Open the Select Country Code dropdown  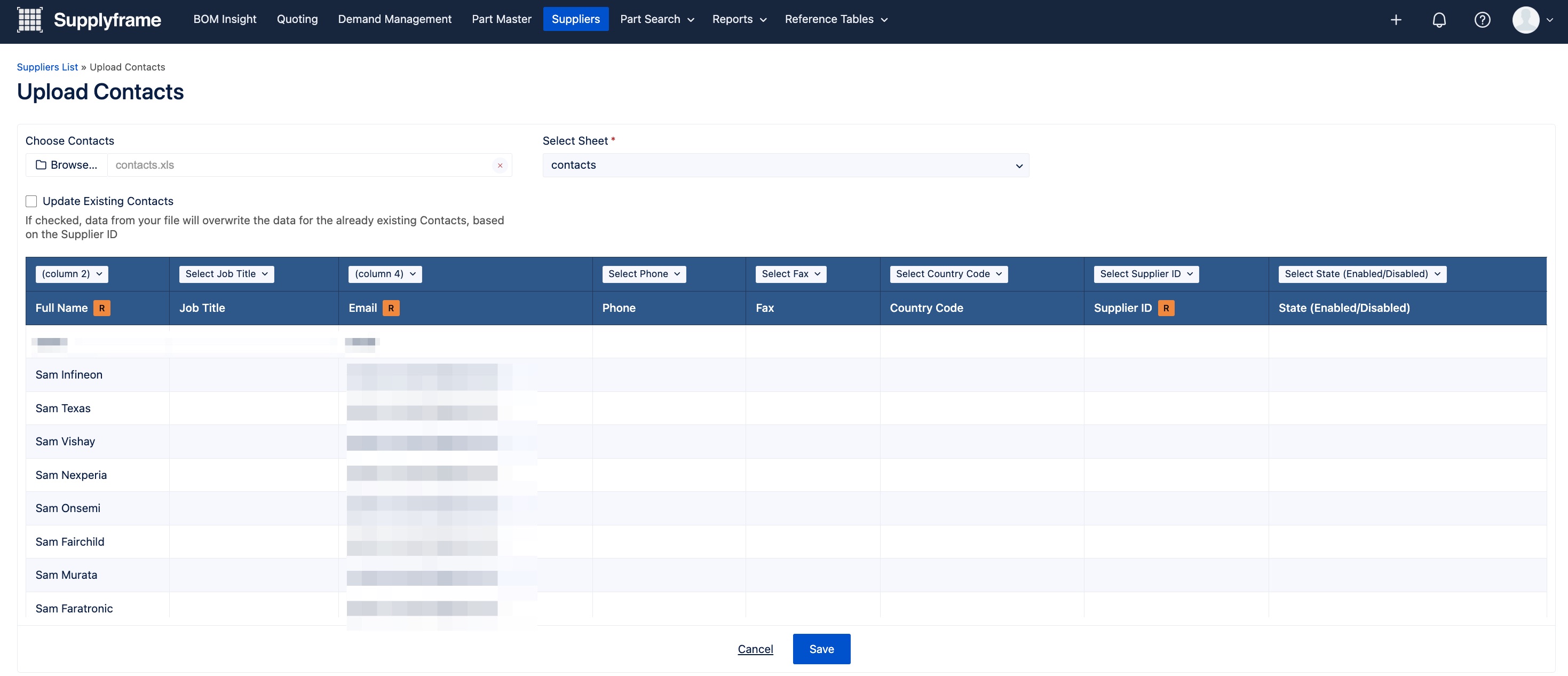948,274
